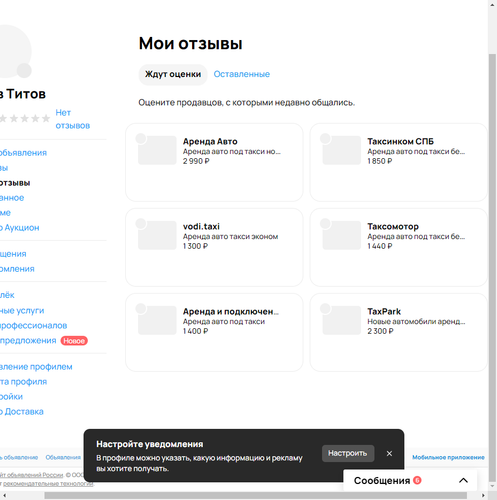Select price text 1 440 ₽
Viewport: 497px width, 500px height.
pyautogui.click(x=380, y=246)
